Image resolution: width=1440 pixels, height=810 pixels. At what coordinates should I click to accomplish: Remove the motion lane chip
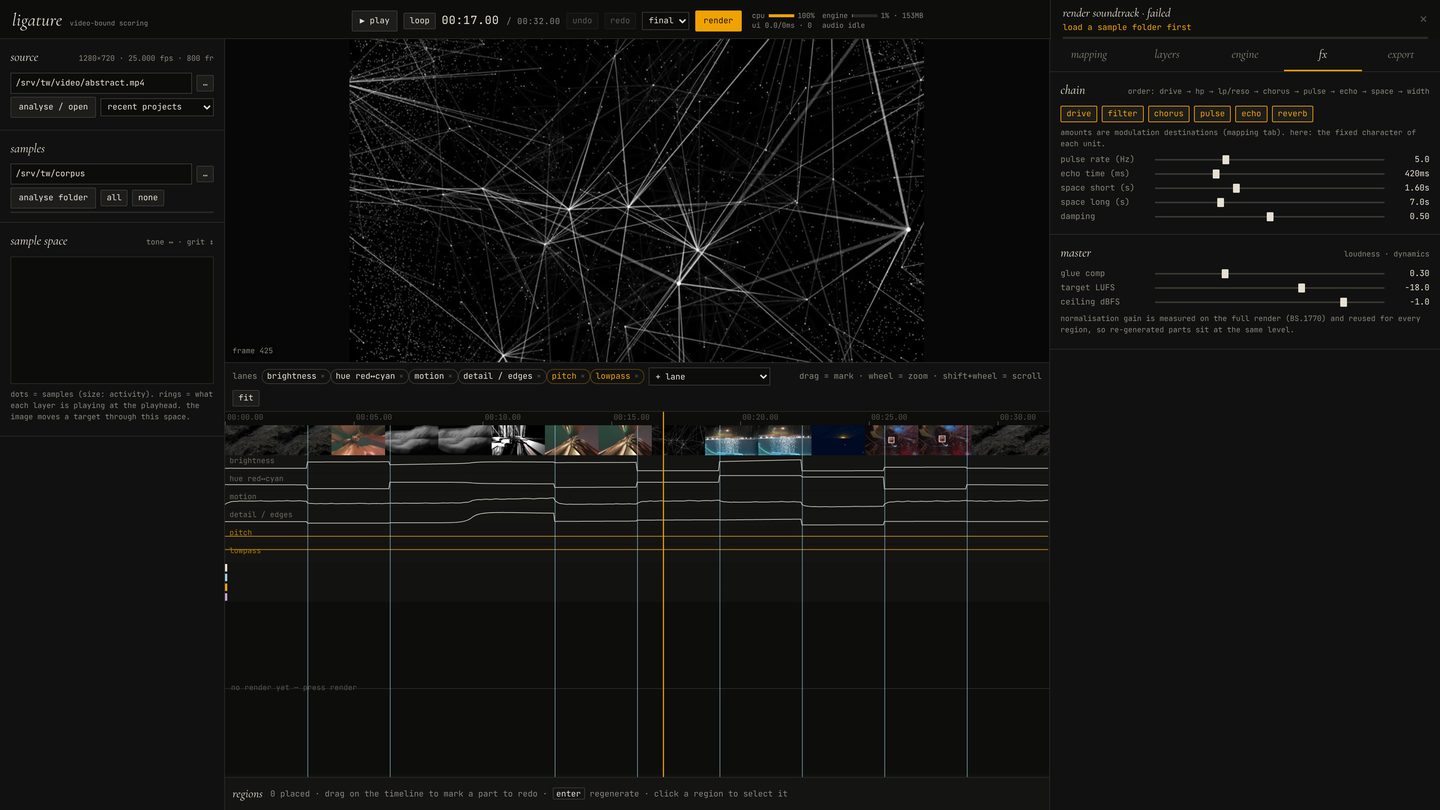coord(450,377)
